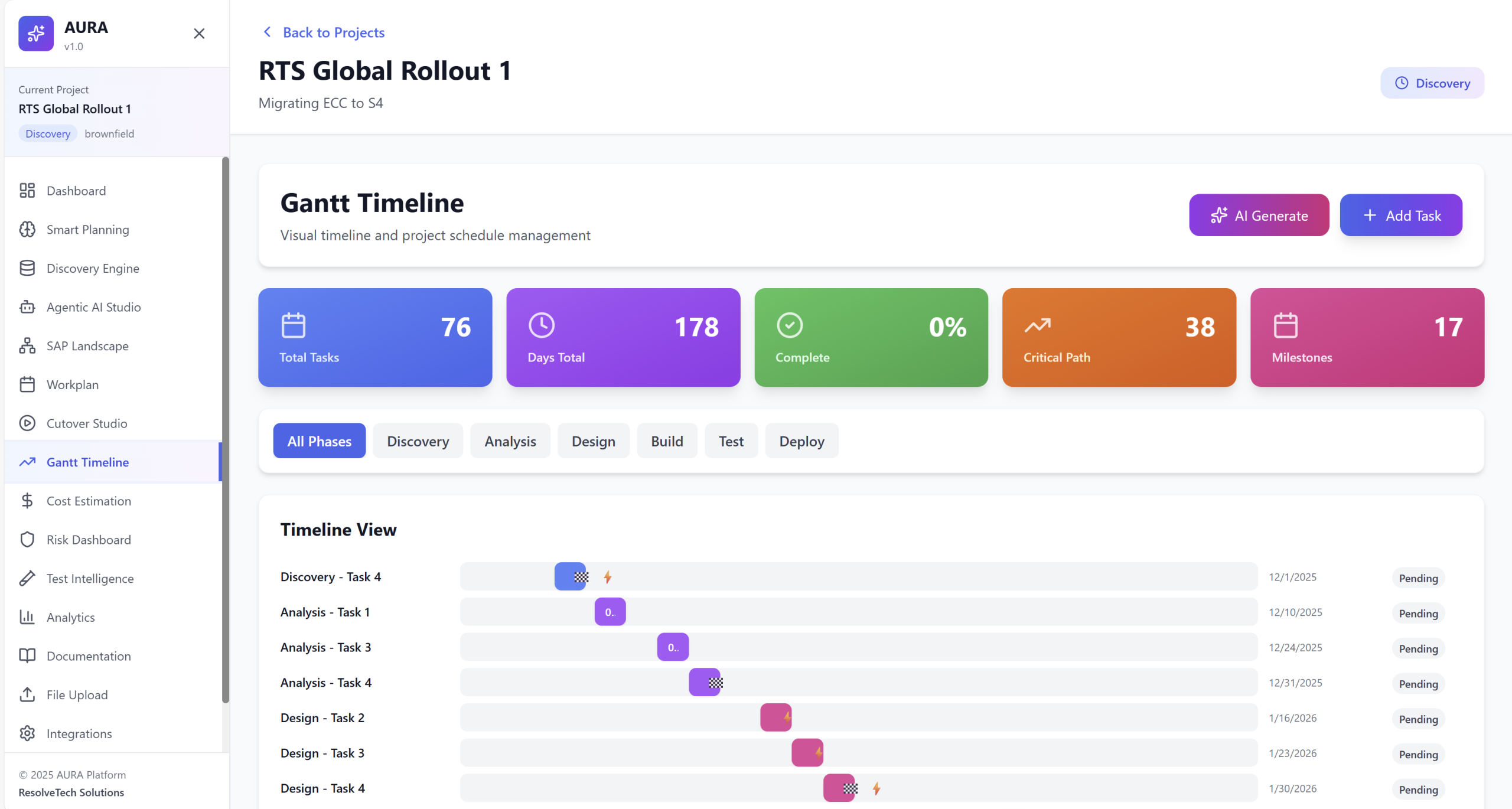
Task: Click the Add Task button
Action: pyautogui.click(x=1400, y=216)
